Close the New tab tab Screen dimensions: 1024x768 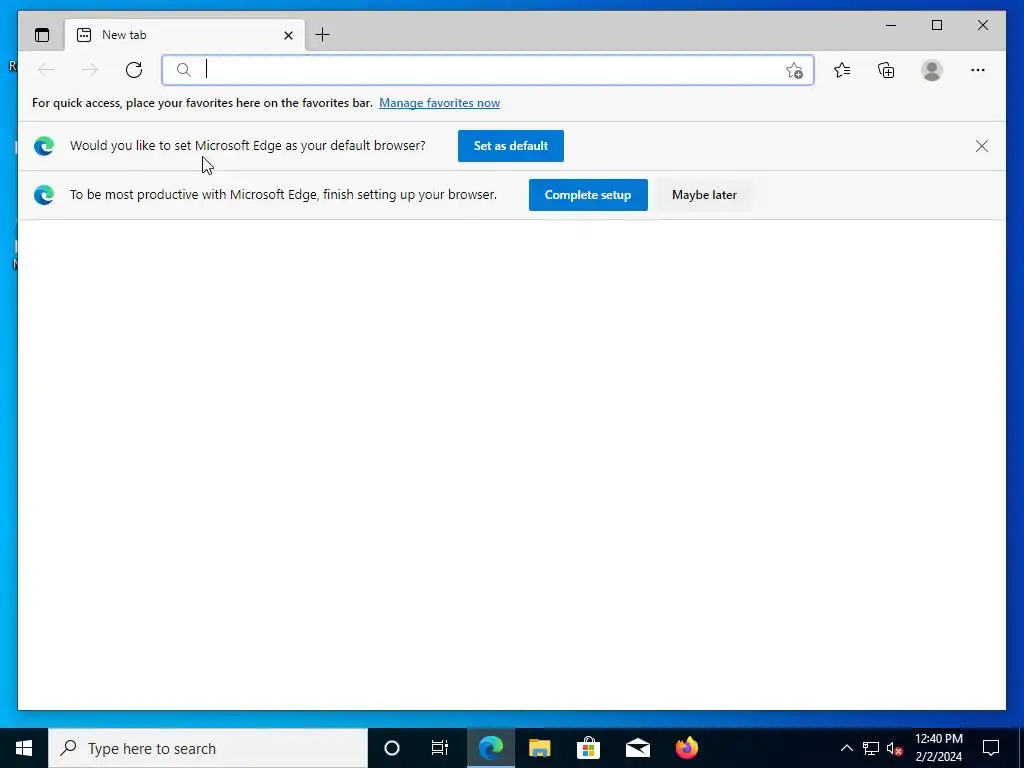[288, 35]
